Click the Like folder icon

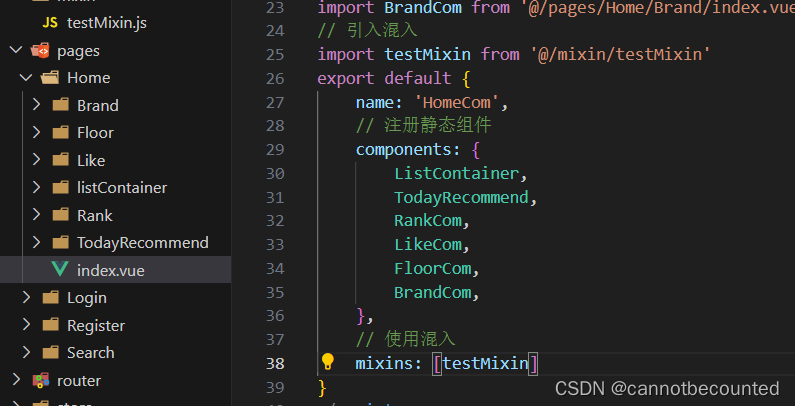click(x=60, y=160)
